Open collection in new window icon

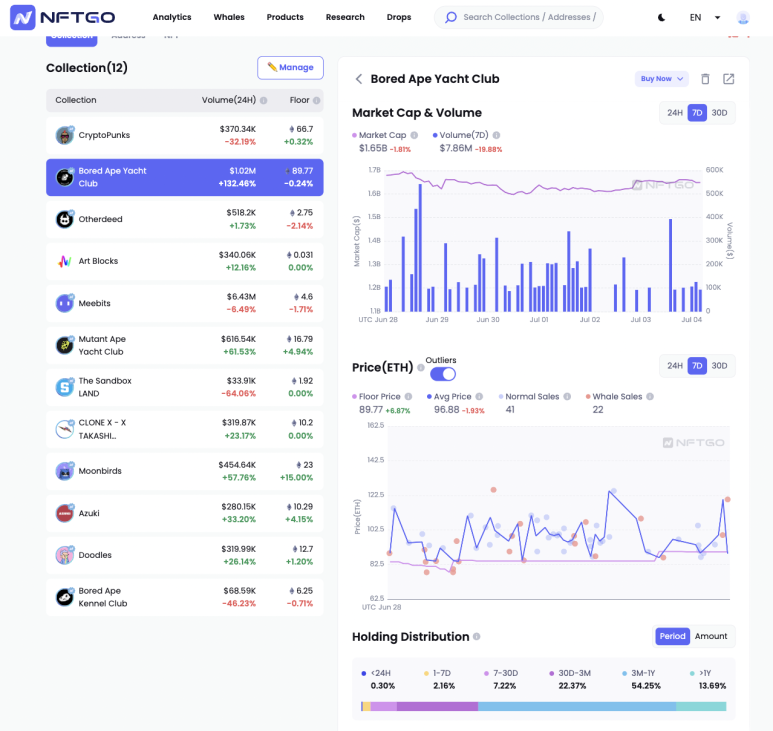pyautogui.click(x=728, y=79)
